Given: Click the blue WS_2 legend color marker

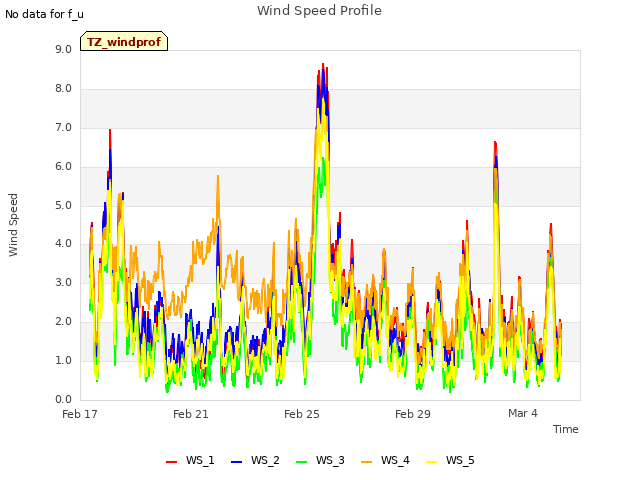Looking at the screenshot, I should (237, 462).
